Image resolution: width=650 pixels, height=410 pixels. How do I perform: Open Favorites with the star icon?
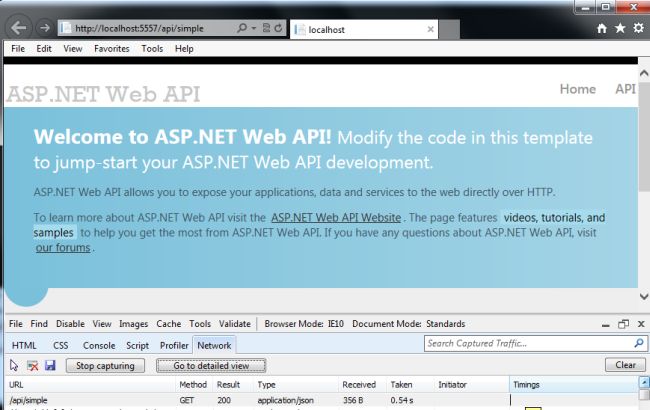pyautogui.click(x=620, y=28)
